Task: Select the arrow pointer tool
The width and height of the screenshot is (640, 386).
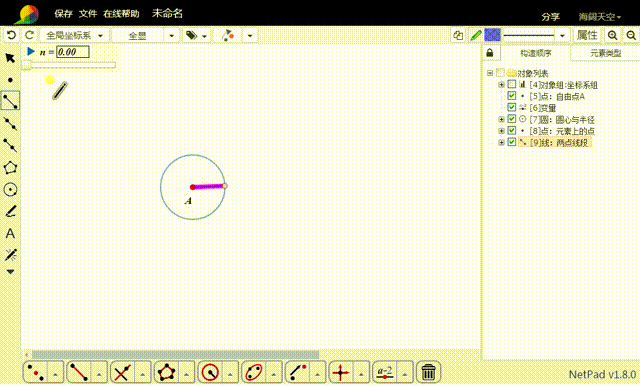Action: pos(10,58)
